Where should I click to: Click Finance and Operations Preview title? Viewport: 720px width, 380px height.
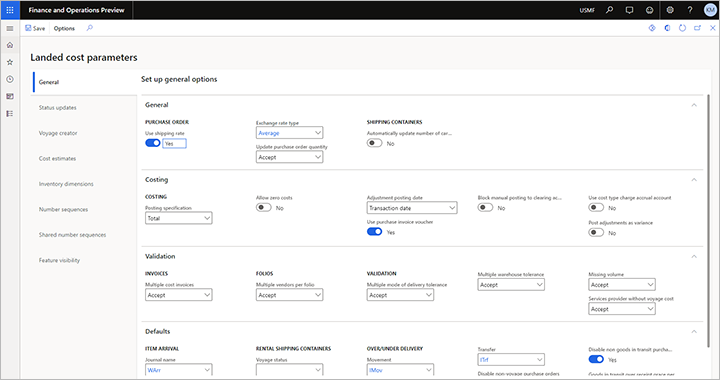click(x=76, y=10)
